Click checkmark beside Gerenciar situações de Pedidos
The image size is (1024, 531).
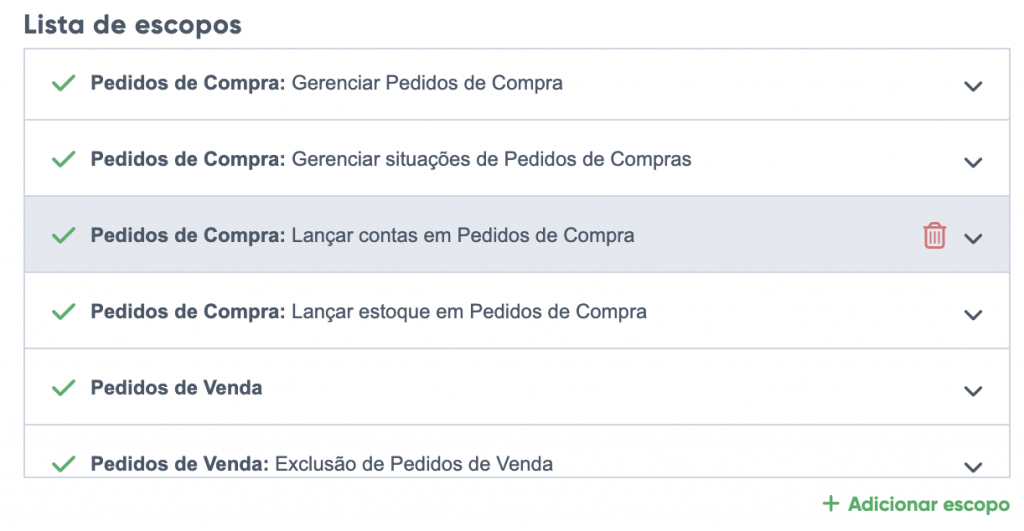(64, 159)
